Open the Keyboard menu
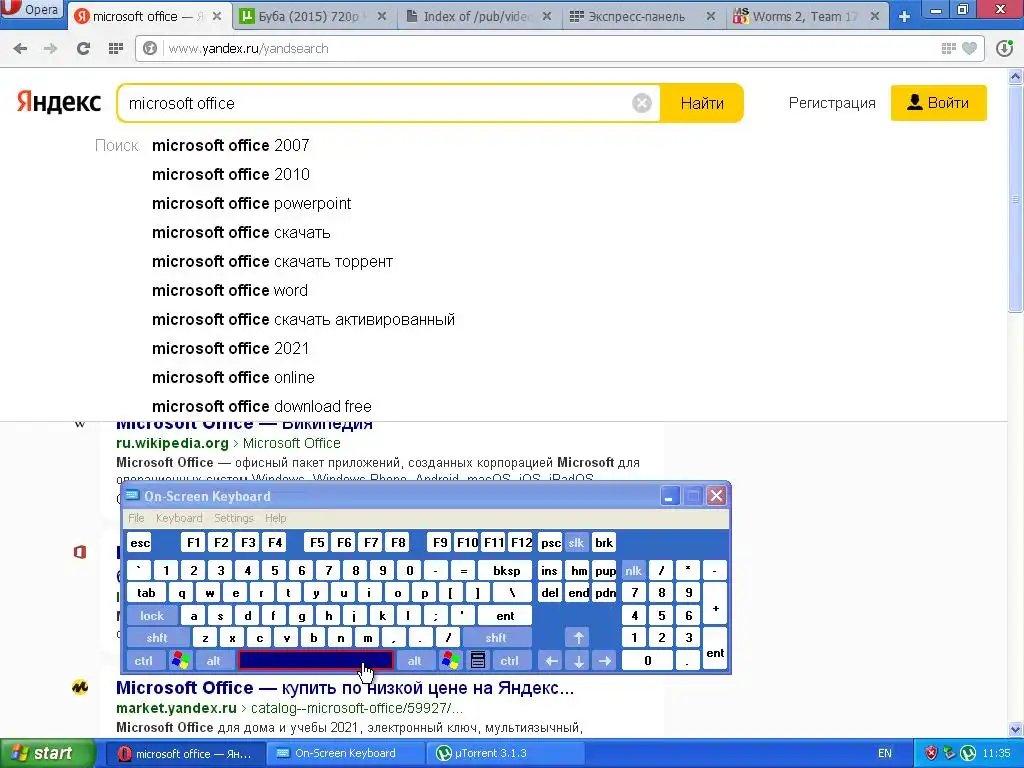 179,518
